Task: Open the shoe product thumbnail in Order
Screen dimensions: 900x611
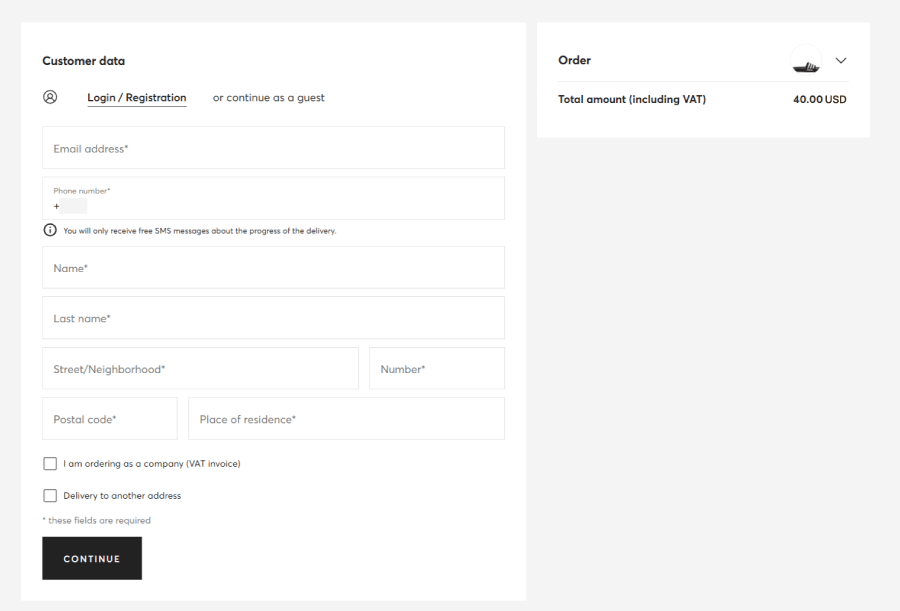Action: click(x=806, y=60)
